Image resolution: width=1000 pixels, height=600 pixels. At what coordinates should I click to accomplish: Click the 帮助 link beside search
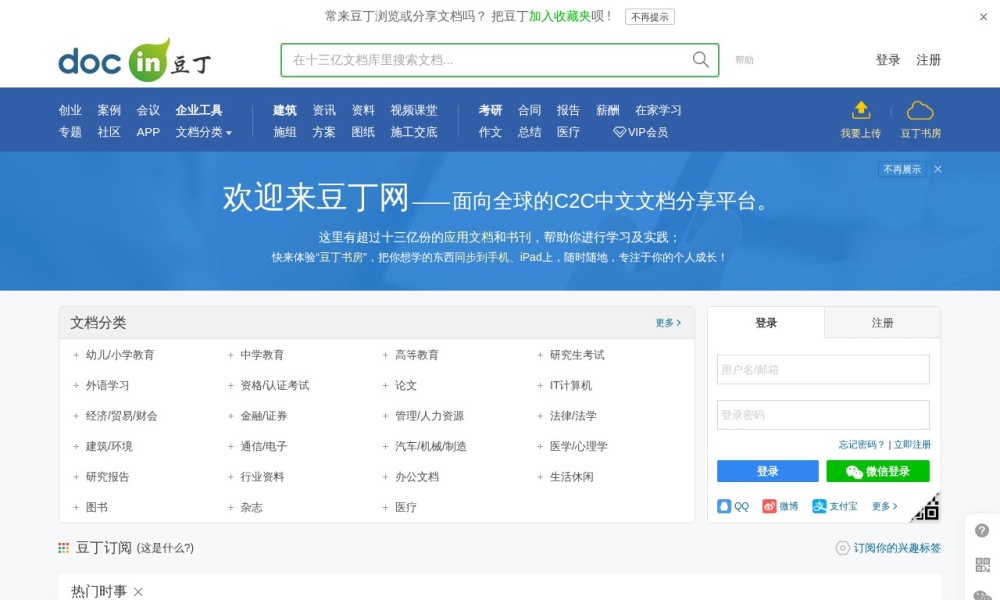tap(744, 60)
